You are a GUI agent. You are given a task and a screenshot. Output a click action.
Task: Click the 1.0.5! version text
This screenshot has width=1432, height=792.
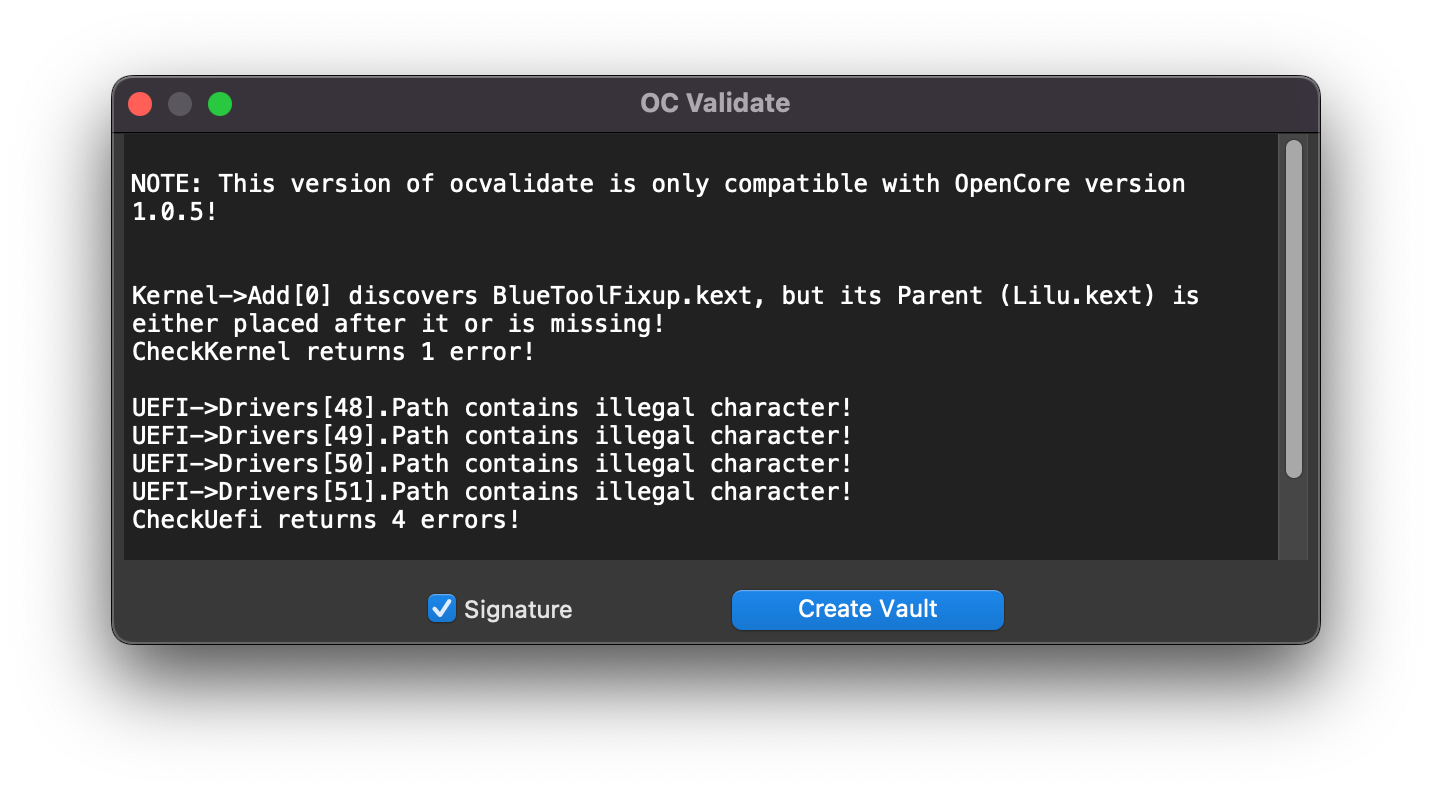174,212
